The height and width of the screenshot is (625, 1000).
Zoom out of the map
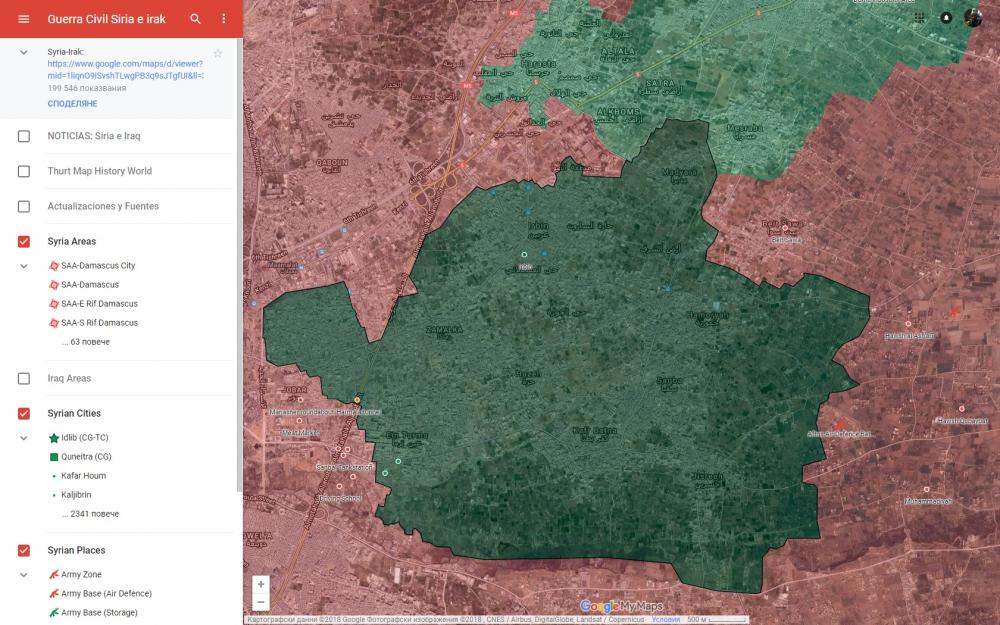[x=261, y=602]
